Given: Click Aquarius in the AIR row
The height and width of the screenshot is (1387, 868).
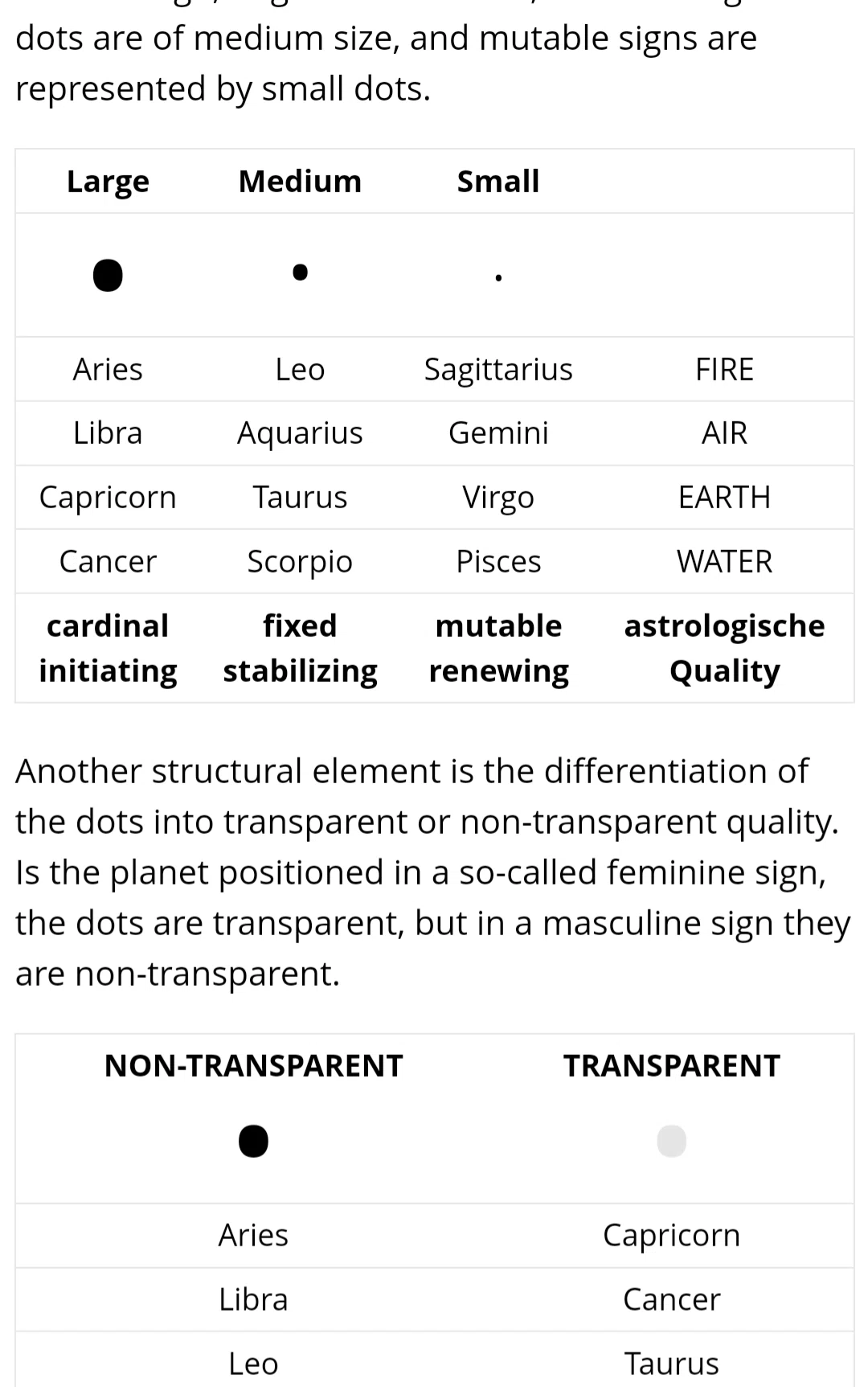Looking at the screenshot, I should (300, 433).
